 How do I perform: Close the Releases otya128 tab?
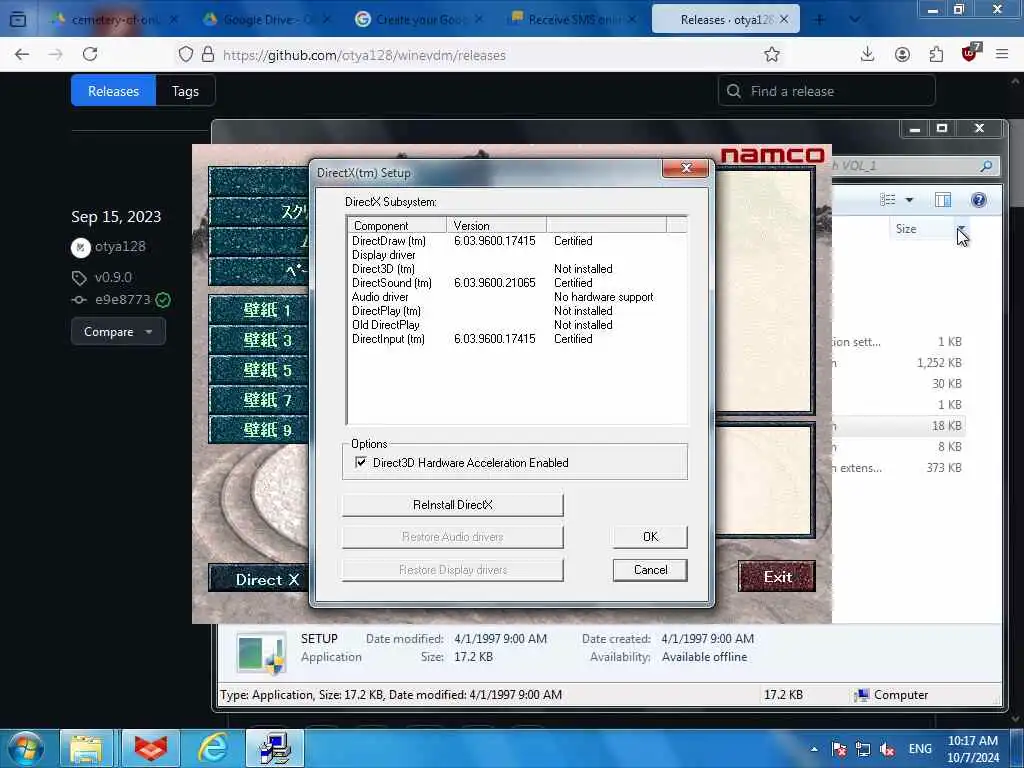click(x=784, y=20)
